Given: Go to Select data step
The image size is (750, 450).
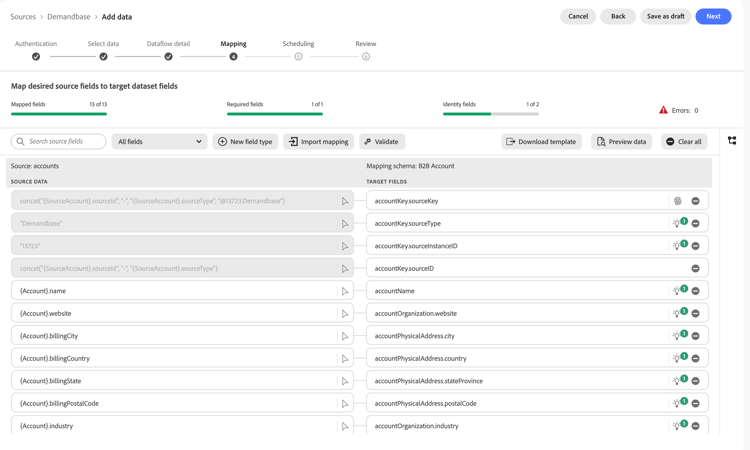Looking at the screenshot, I should 103,56.
